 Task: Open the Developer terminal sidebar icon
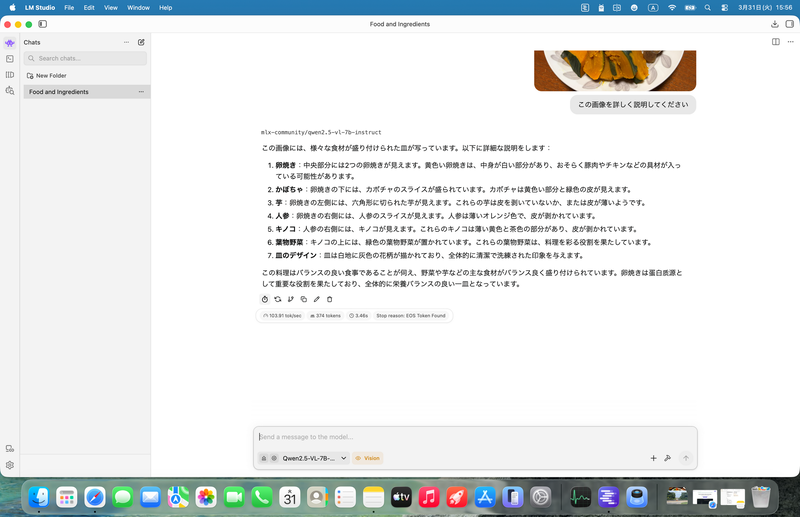pos(10,59)
